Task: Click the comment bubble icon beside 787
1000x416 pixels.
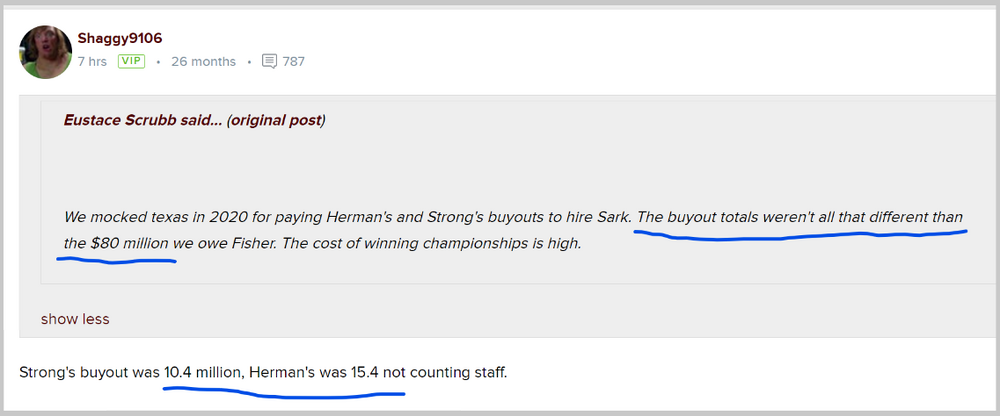Action: point(269,61)
